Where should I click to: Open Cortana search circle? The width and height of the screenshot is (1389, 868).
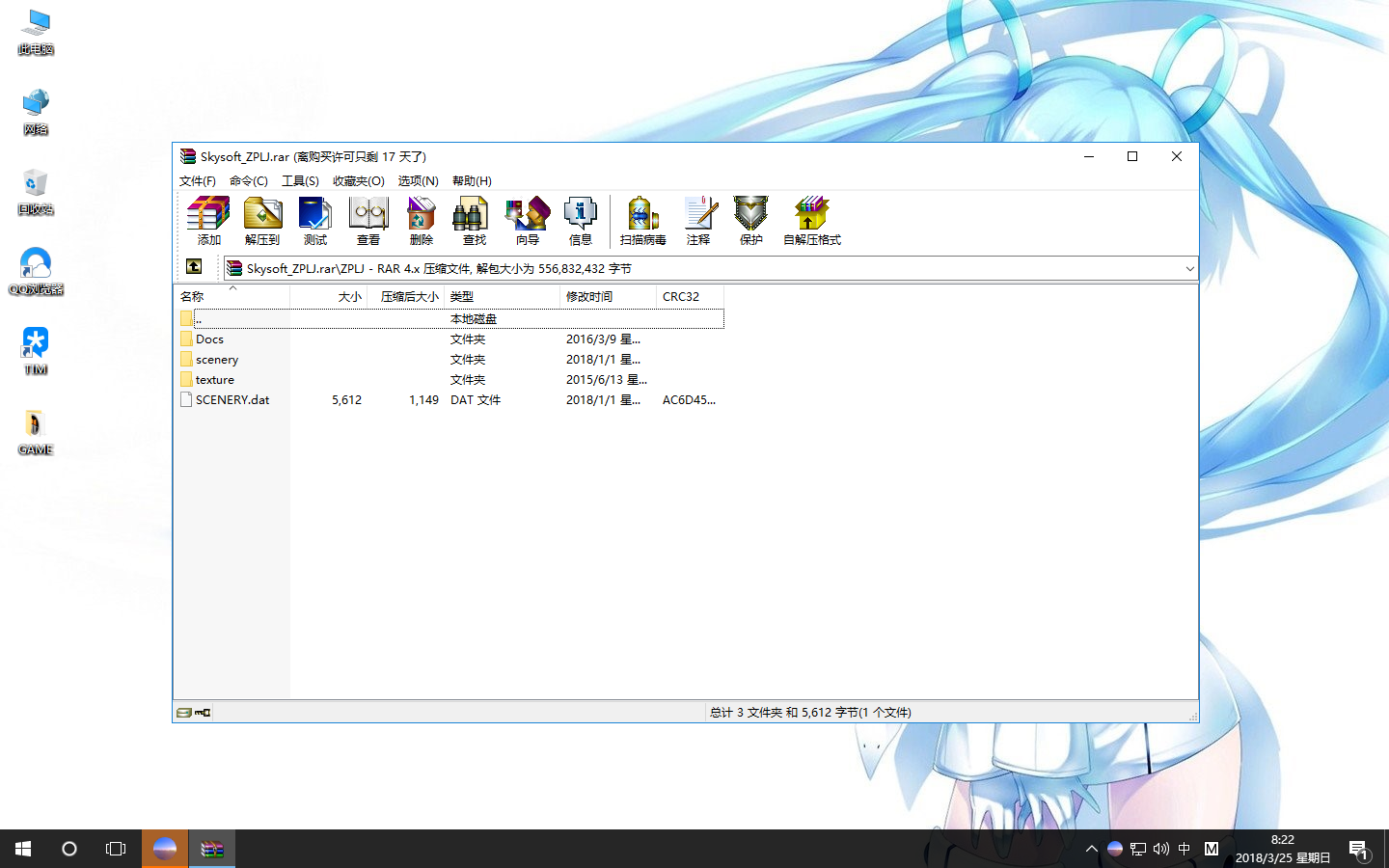[x=69, y=849]
